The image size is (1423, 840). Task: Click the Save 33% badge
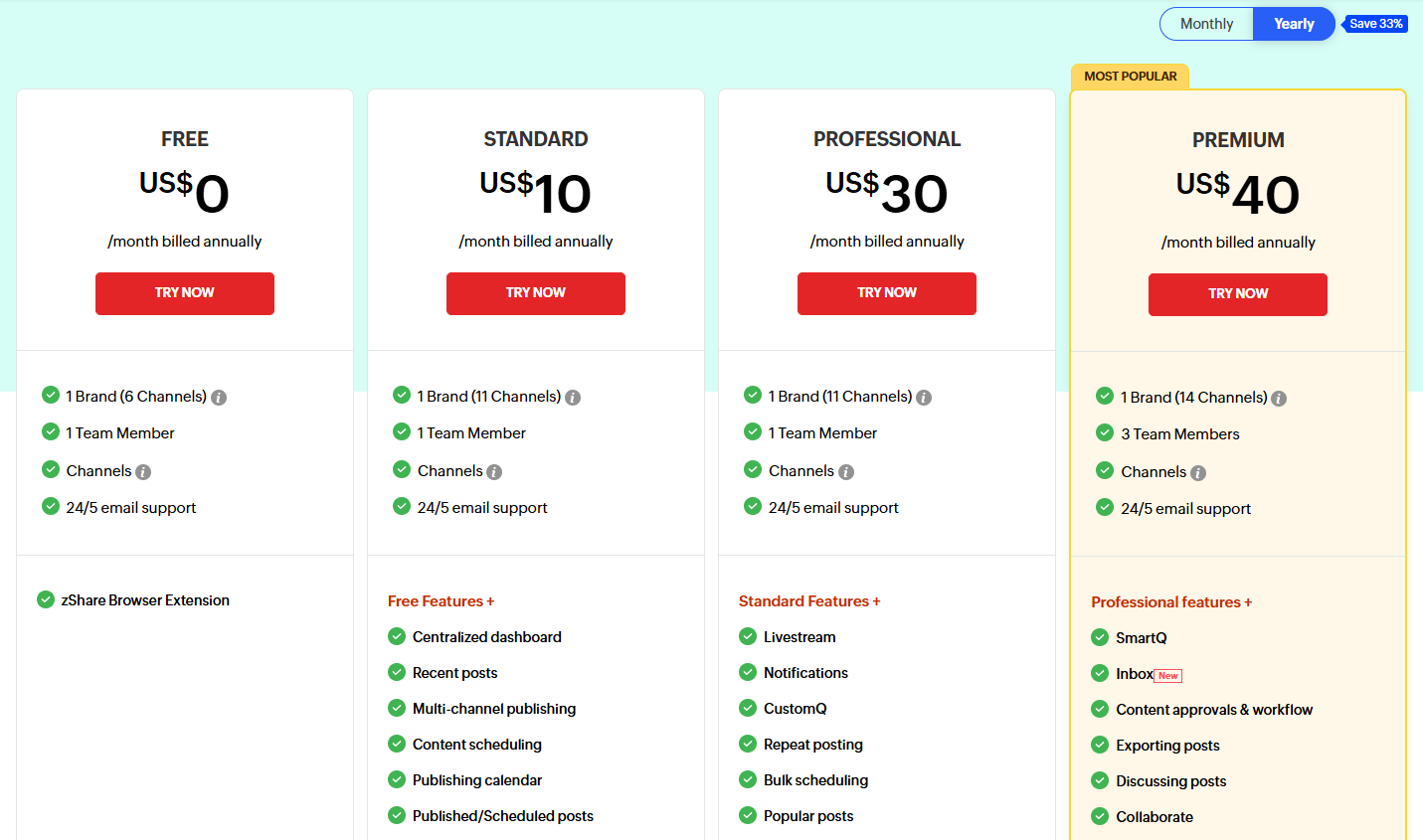[1376, 24]
